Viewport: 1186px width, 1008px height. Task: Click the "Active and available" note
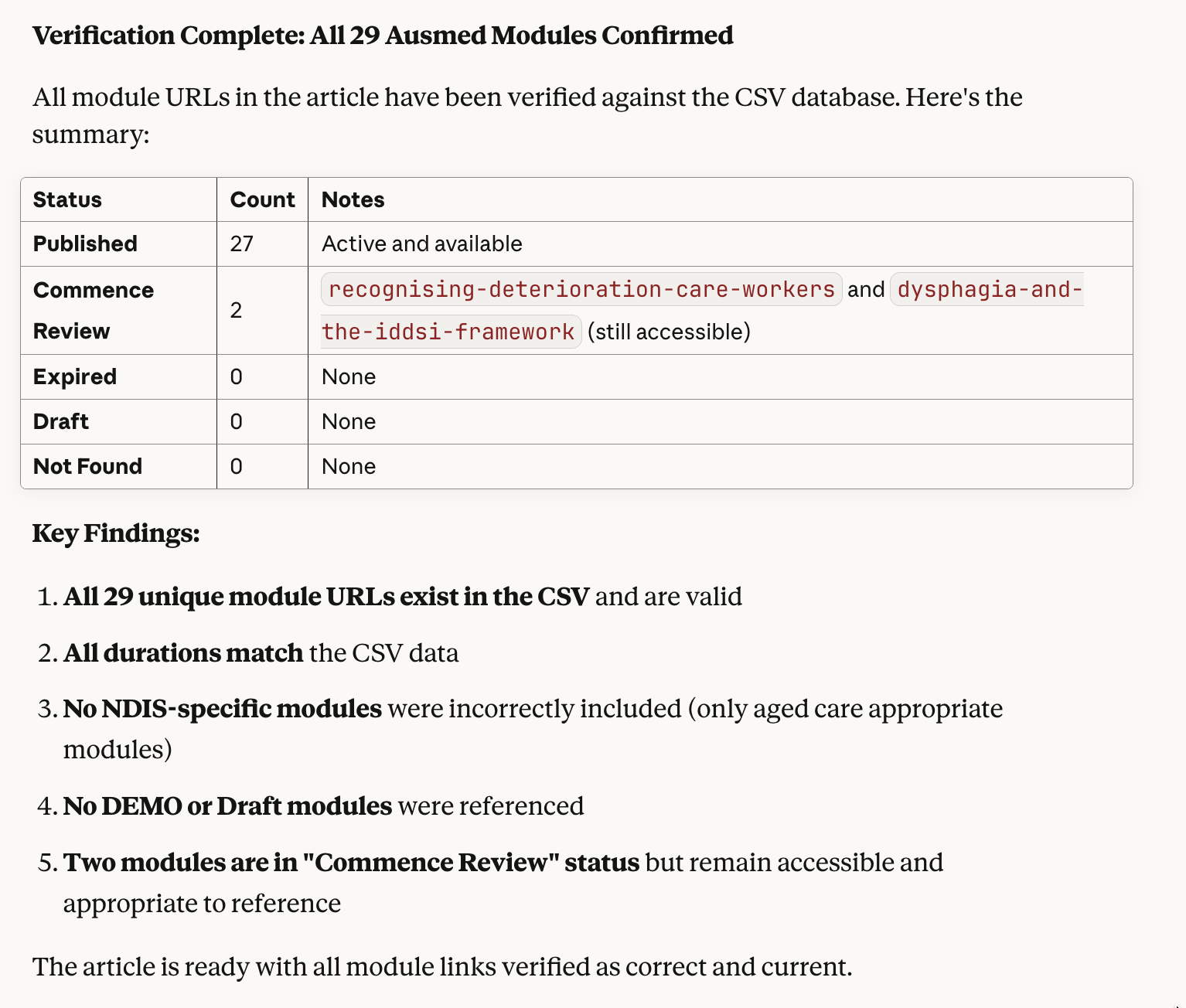(x=421, y=244)
